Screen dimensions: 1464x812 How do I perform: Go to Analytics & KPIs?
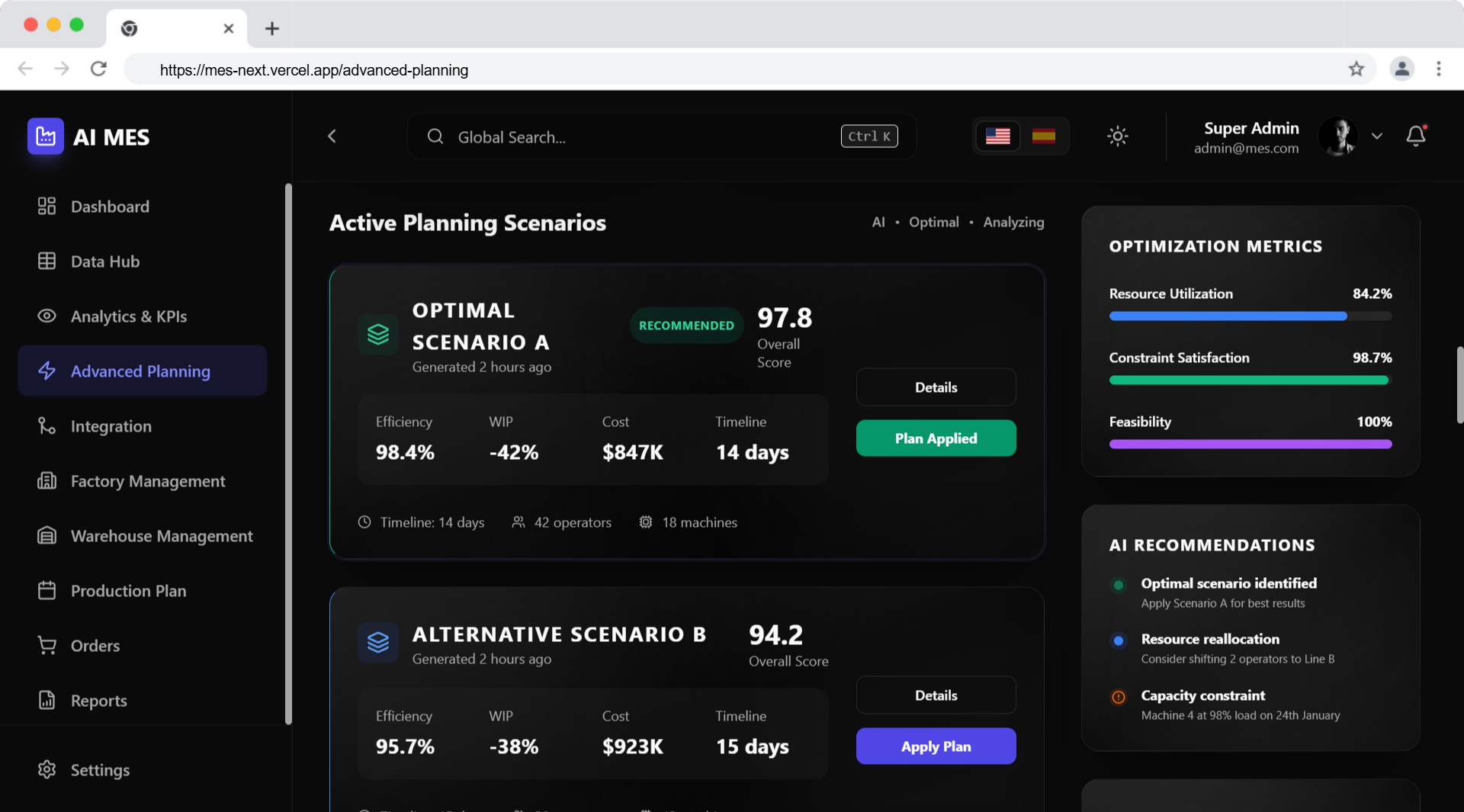pos(143,316)
